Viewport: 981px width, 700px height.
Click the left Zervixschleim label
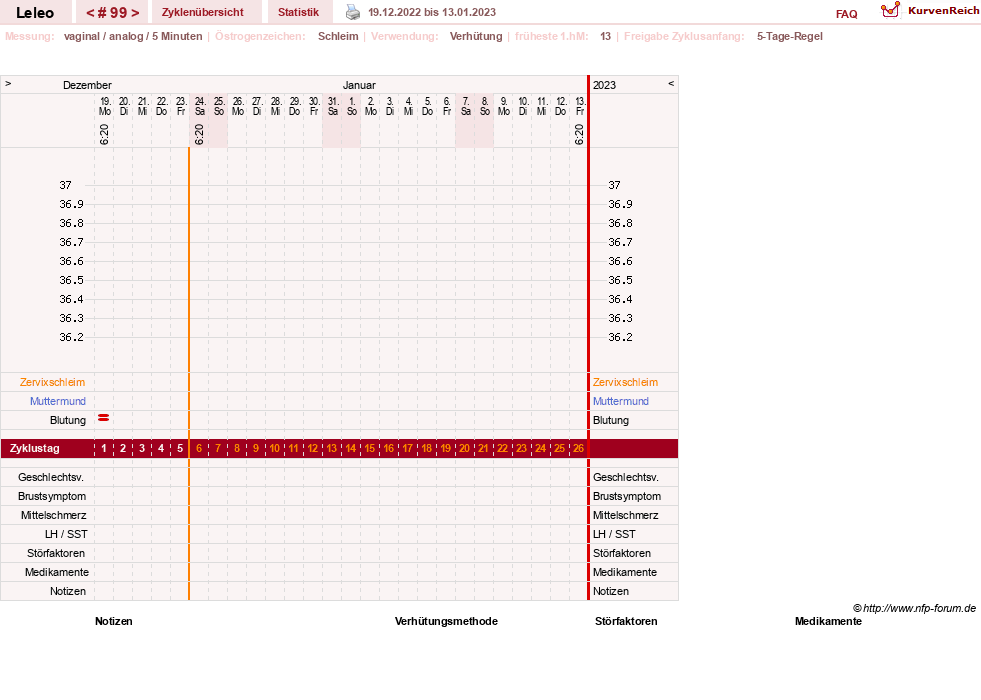[53, 382]
